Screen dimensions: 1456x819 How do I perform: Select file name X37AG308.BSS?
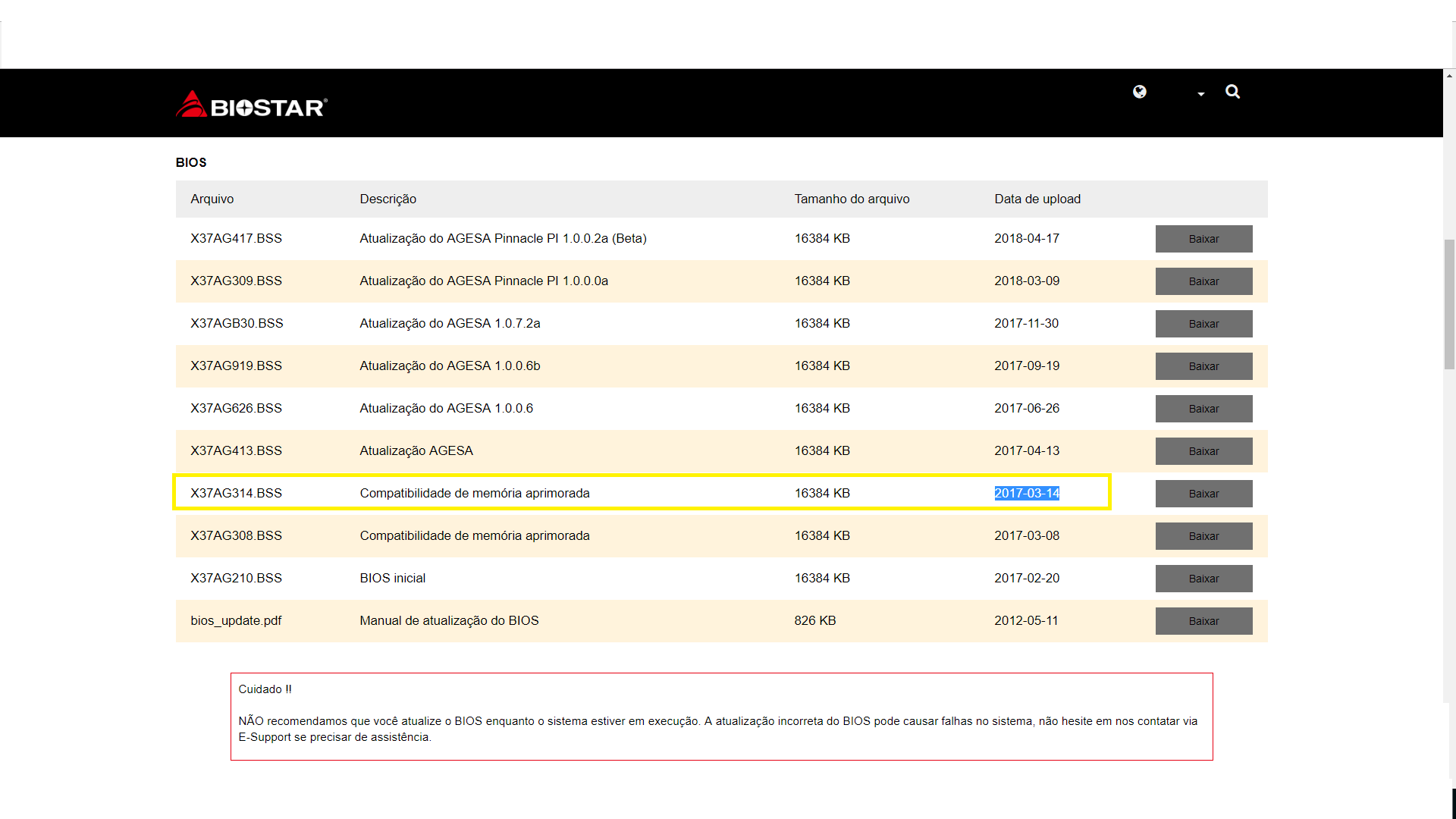coord(236,535)
